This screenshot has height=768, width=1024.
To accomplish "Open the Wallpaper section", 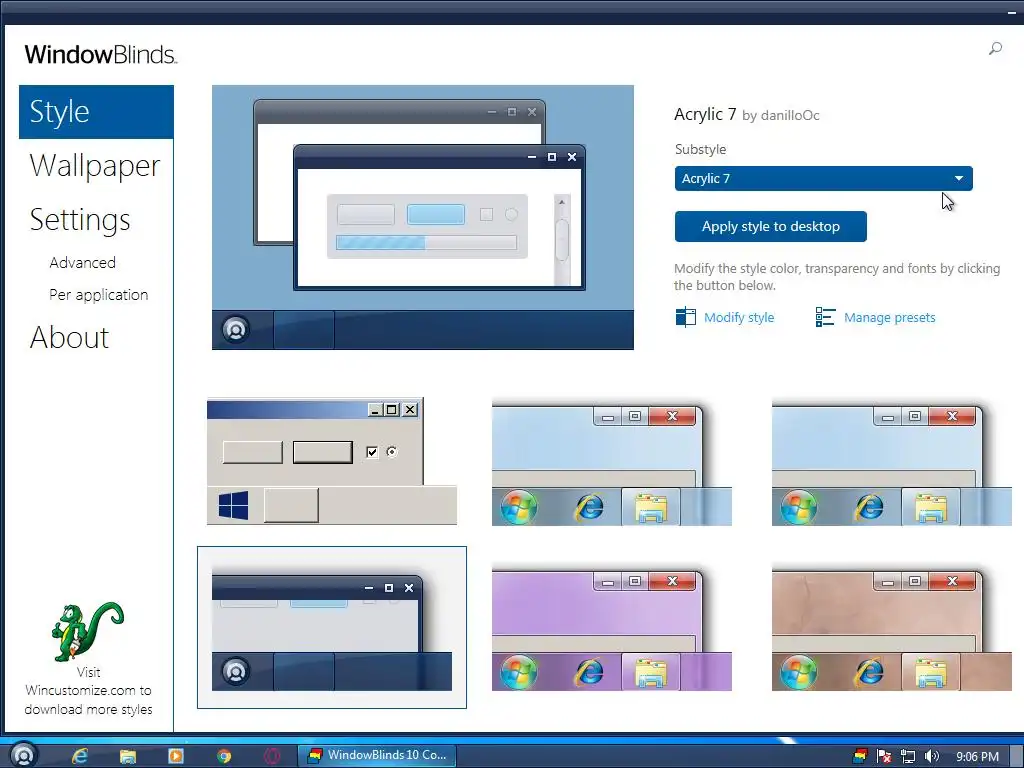I will click(95, 165).
